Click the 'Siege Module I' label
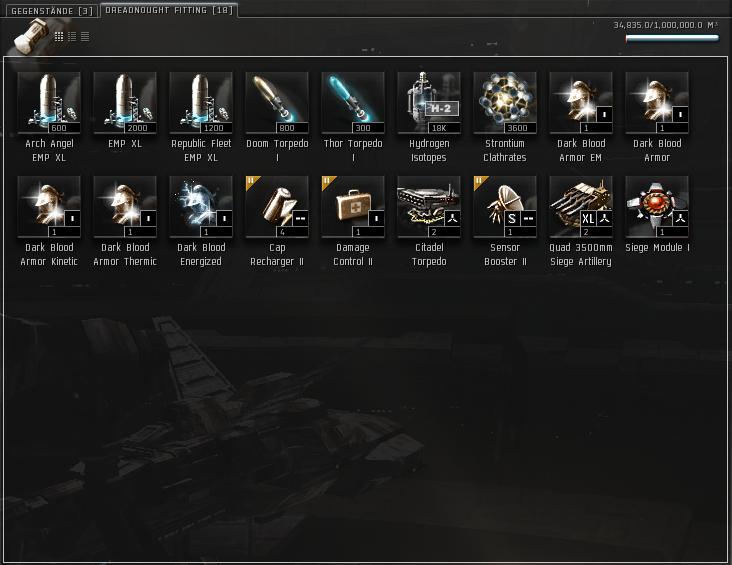The image size is (732, 565). pyautogui.click(x=657, y=247)
